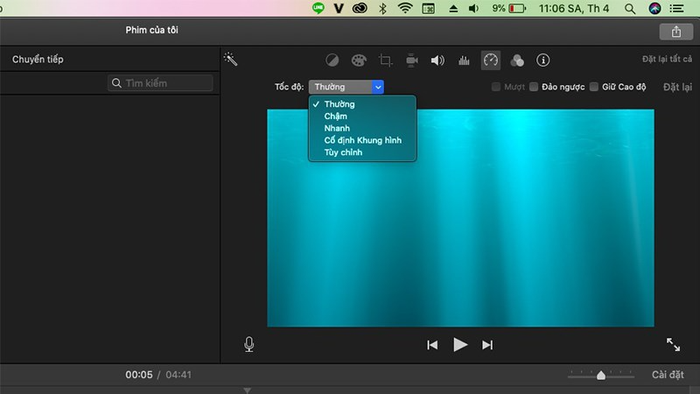Collapse the Tốc độ dropdown arrow
The image size is (700, 394).
point(378,87)
